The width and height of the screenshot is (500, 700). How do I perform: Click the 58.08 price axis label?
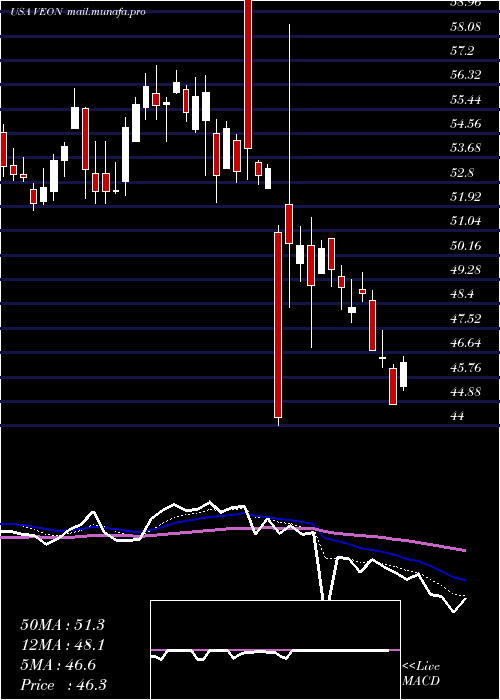[x=465, y=27]
